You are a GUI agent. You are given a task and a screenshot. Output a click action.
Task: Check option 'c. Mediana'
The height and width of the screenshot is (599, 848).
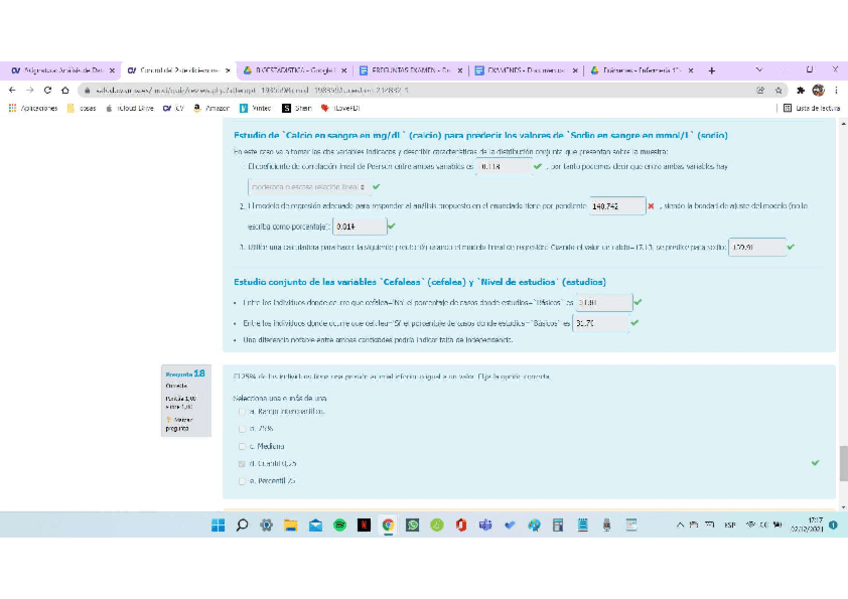(x=242, y=446)
